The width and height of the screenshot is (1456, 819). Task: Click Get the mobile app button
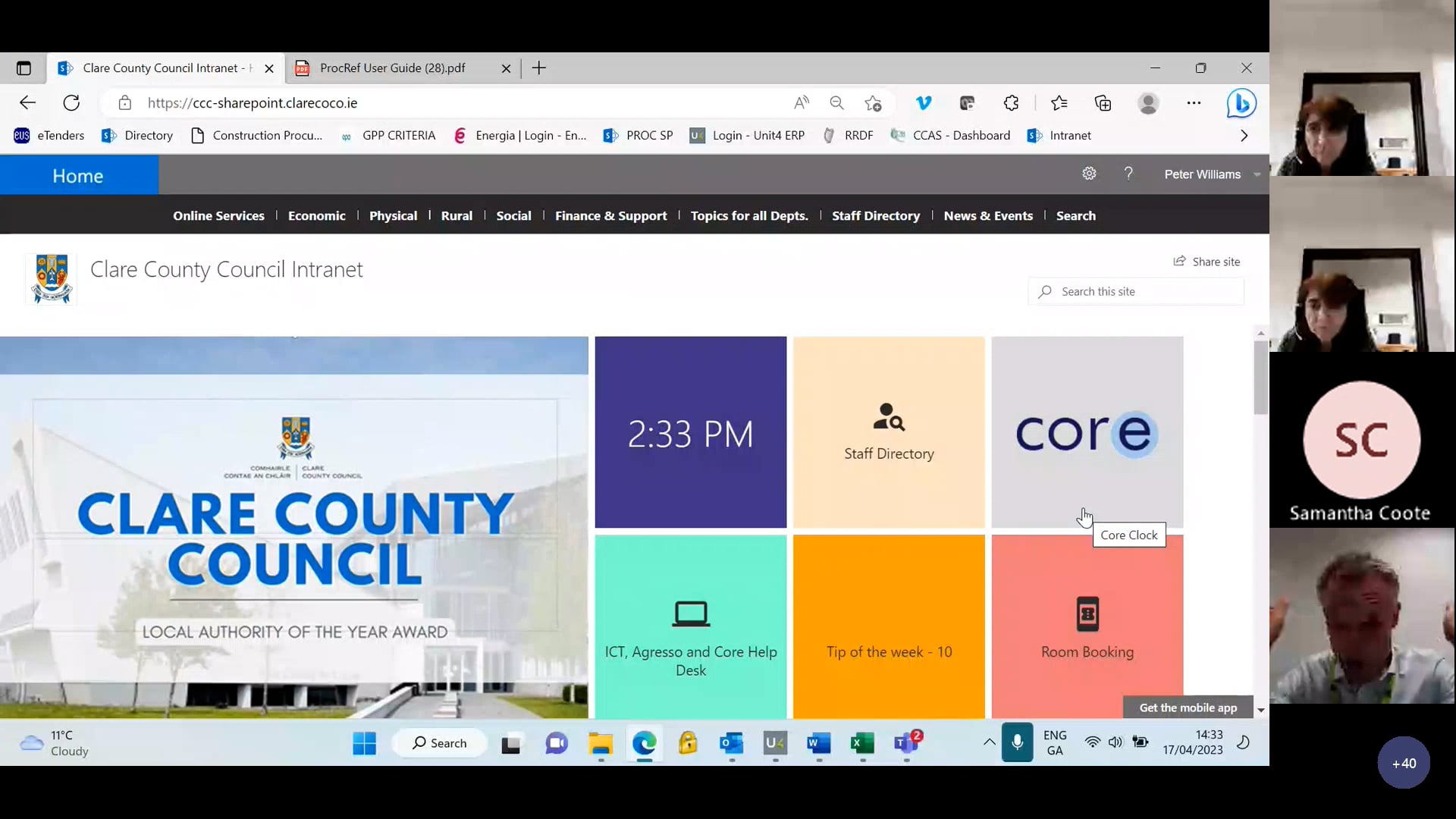pos(1188,708)
